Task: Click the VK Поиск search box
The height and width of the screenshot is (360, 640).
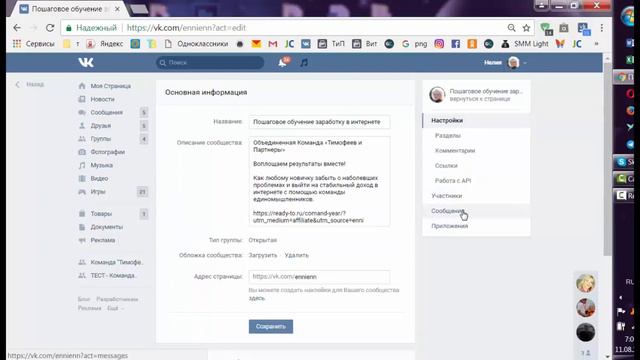Action: click(210, 62)
